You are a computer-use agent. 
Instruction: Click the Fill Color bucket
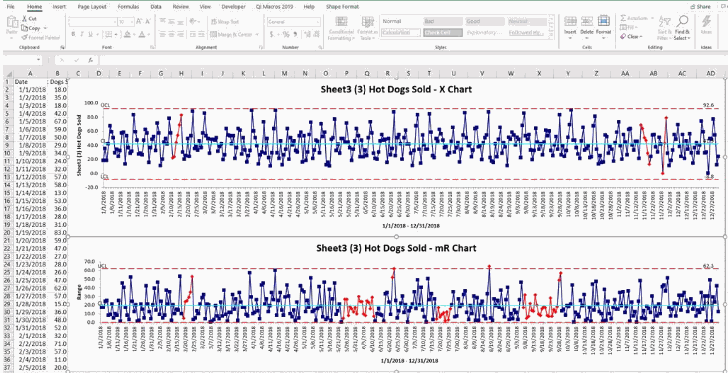[x=128, y=34]
